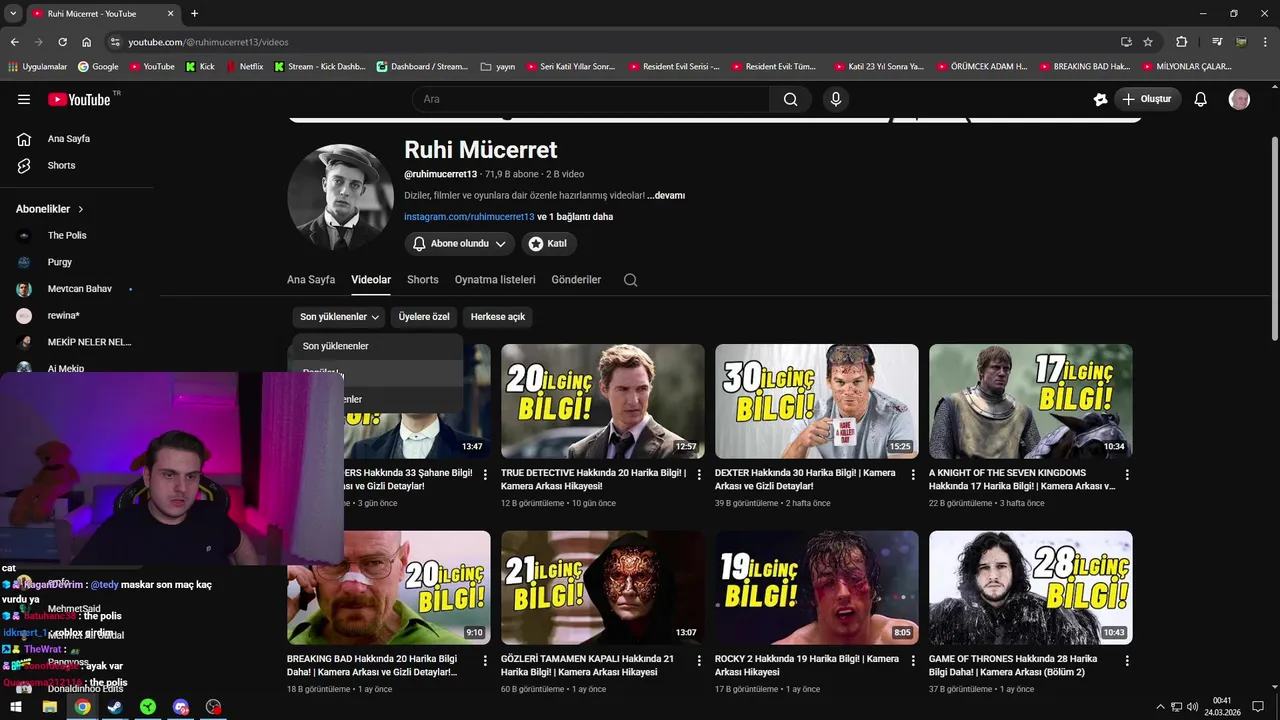Choose Son yüklenenler in the sort menu
Image resolution: width=1280 pixels, height=720 pixels.
pos(378,346)
